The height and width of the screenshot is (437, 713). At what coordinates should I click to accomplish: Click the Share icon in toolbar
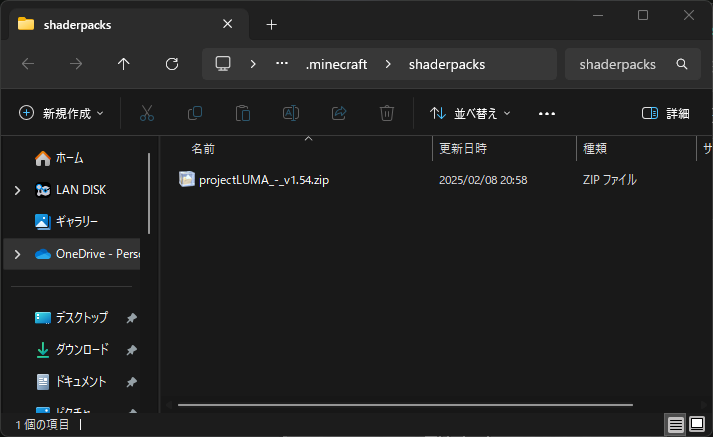click(339, 114)
